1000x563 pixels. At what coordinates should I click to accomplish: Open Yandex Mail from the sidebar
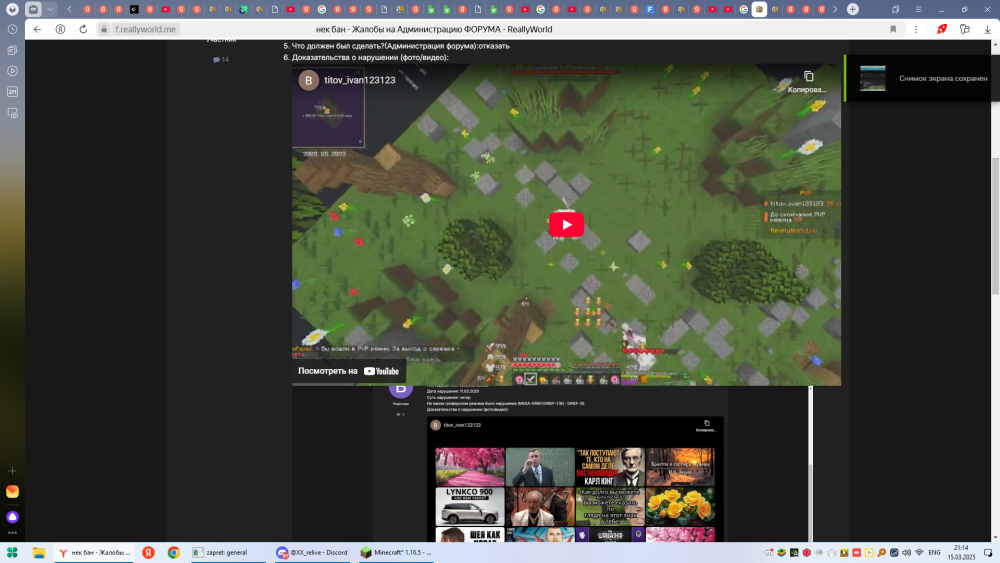coord(12,492)
